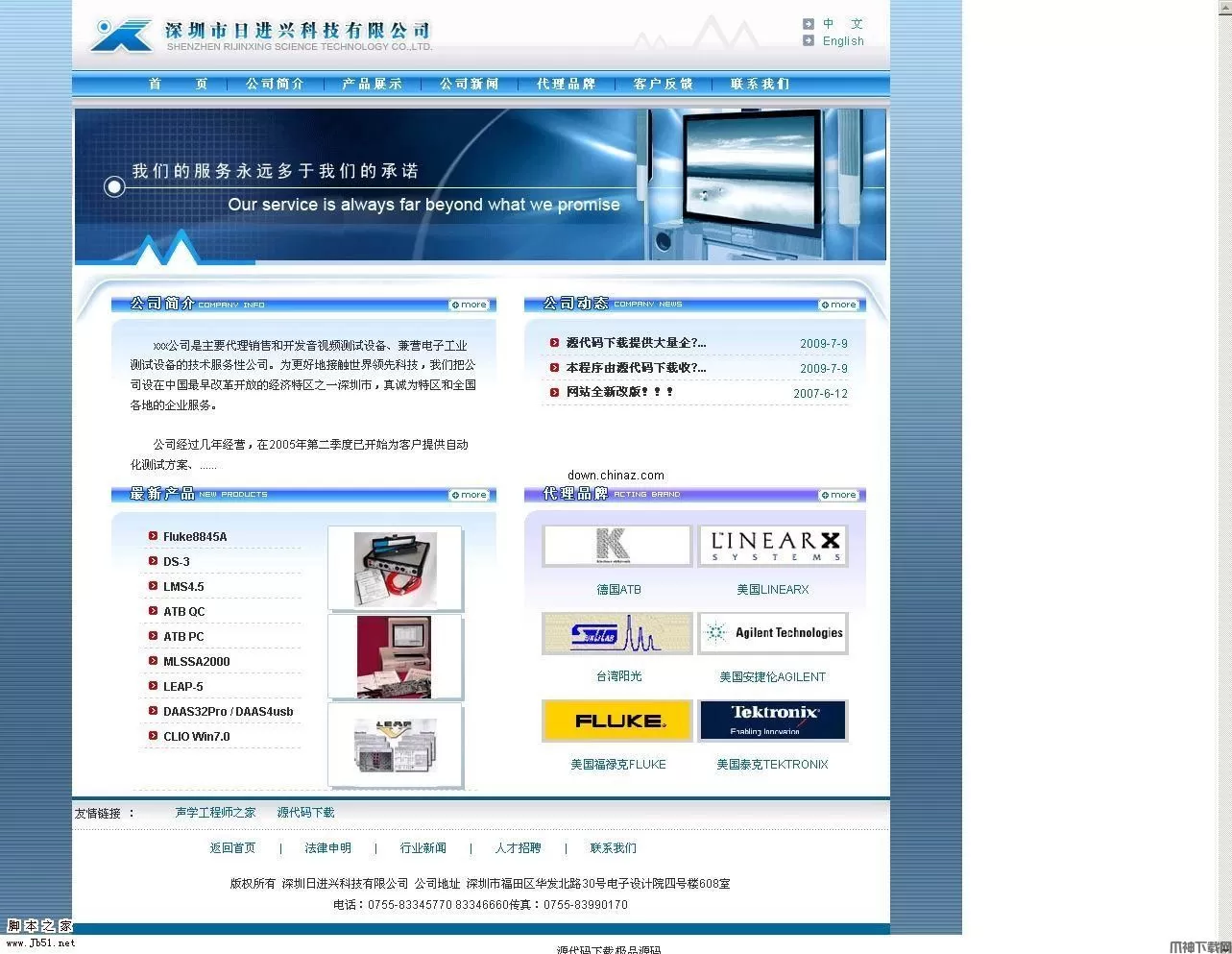Click the German ATB brand logo
Viewport: 1232px width, 954px height.
click(x=616, y=545)
